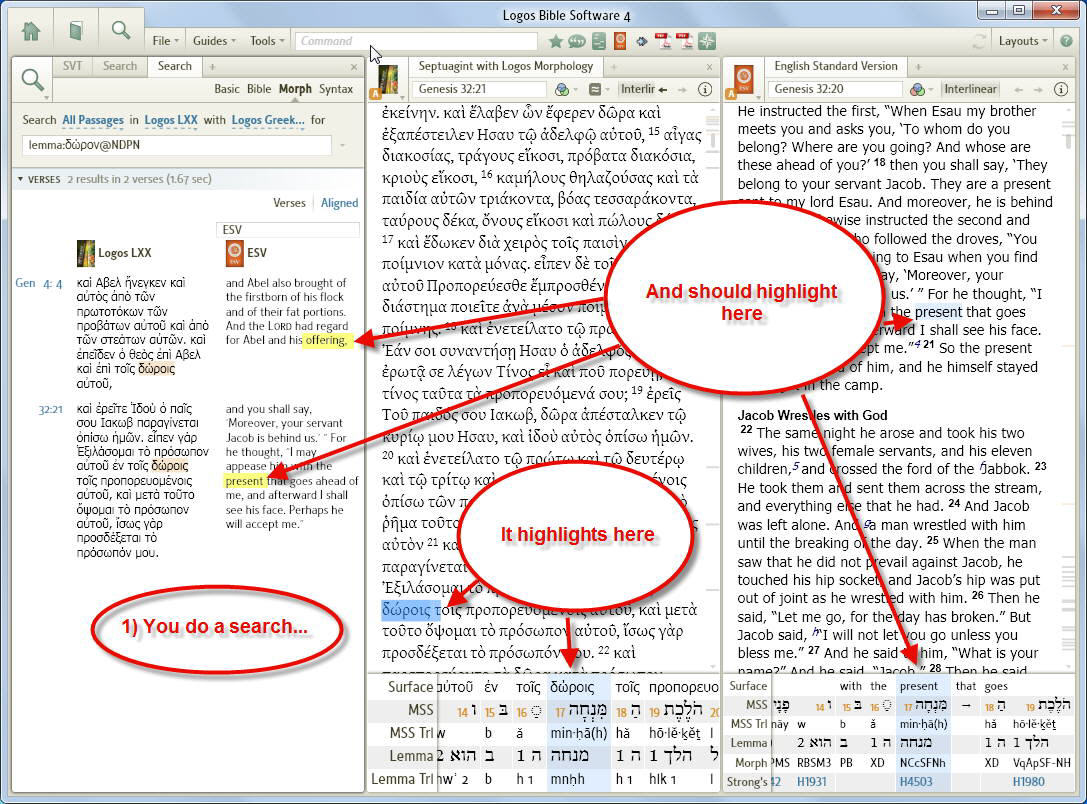Open the Layouts dropdown

coord(1023,41)
